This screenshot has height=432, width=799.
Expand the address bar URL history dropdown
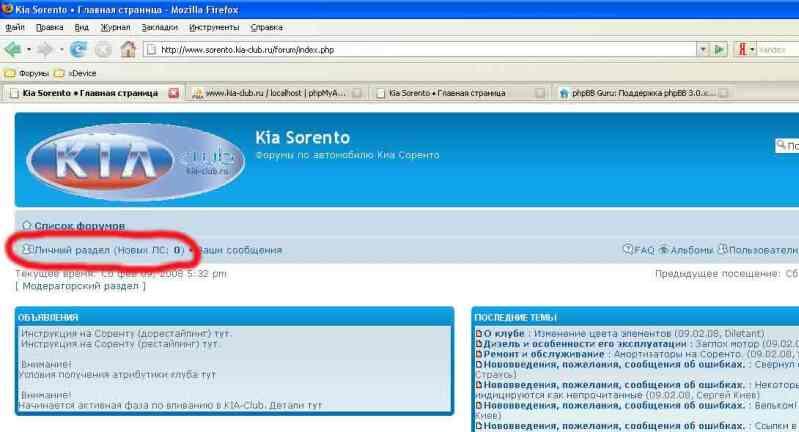(703, 49)
